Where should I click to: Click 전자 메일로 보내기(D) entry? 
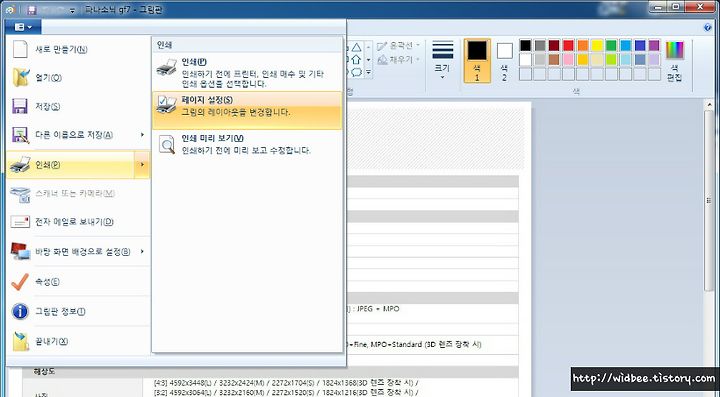click(78, 222)
